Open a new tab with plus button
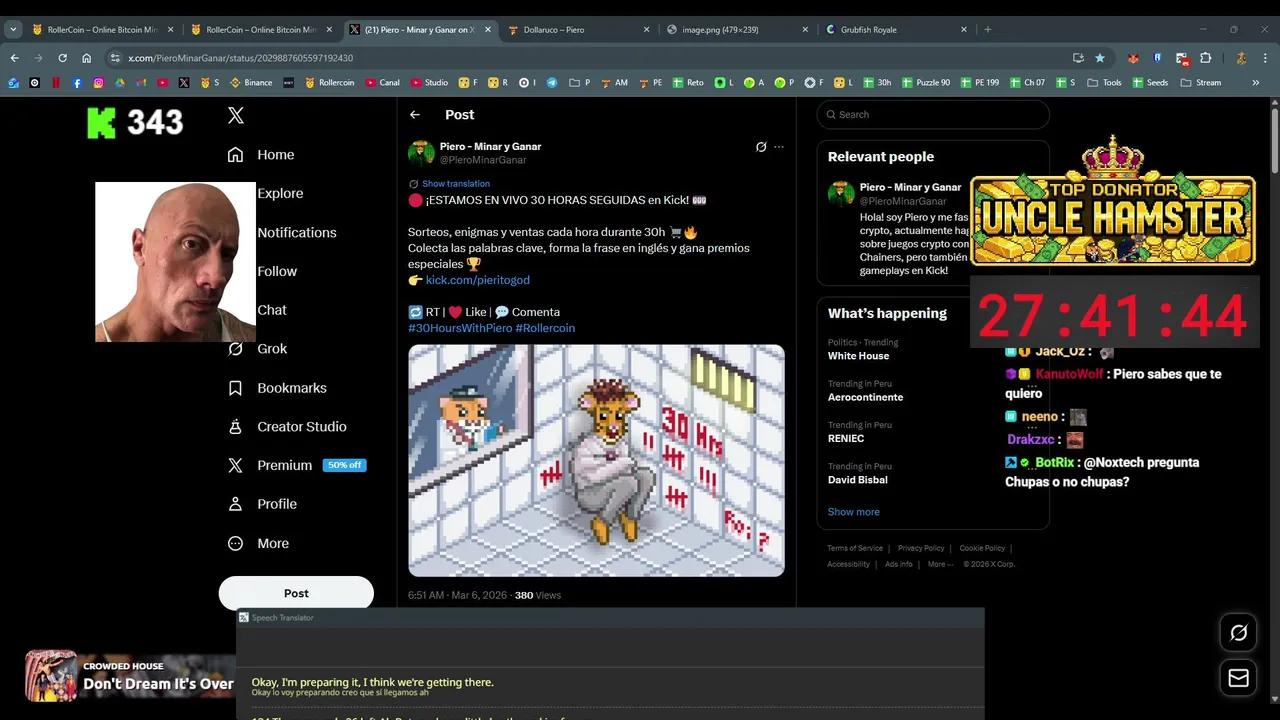 pyautogui.click(x=988, y=30)
